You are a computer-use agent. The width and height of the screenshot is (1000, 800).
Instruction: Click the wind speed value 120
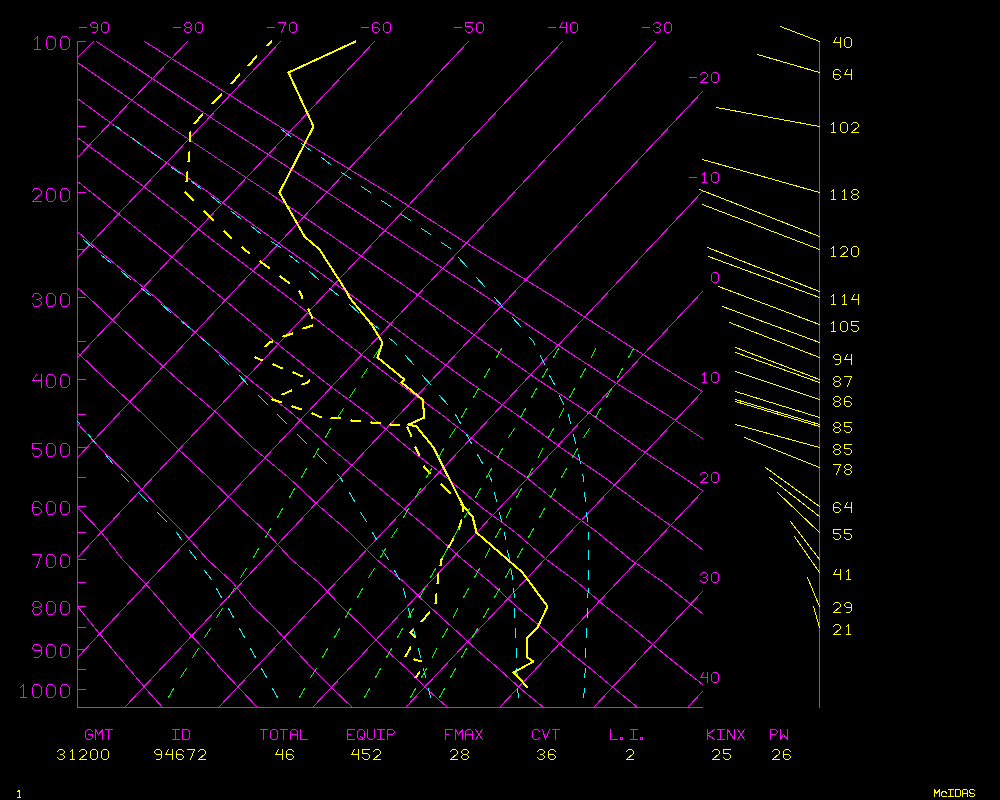coord(845,252)
